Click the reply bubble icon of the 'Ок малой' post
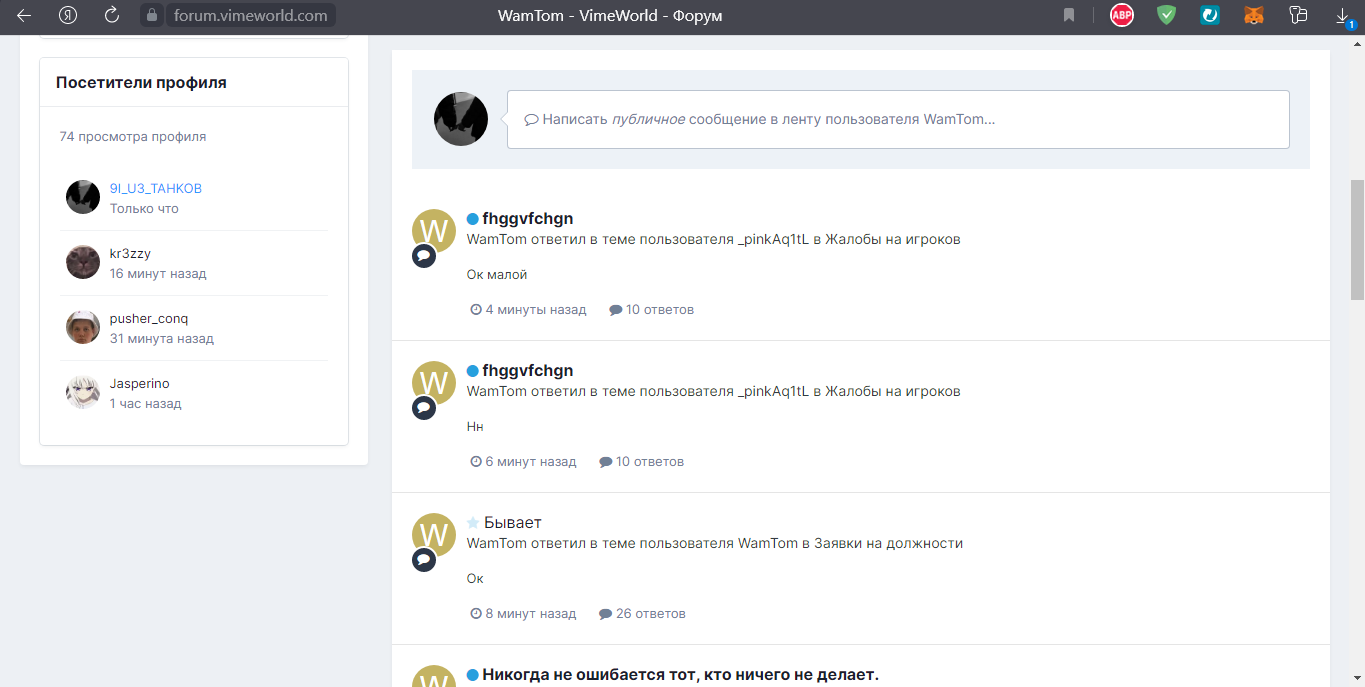 [x=615, y=310]
